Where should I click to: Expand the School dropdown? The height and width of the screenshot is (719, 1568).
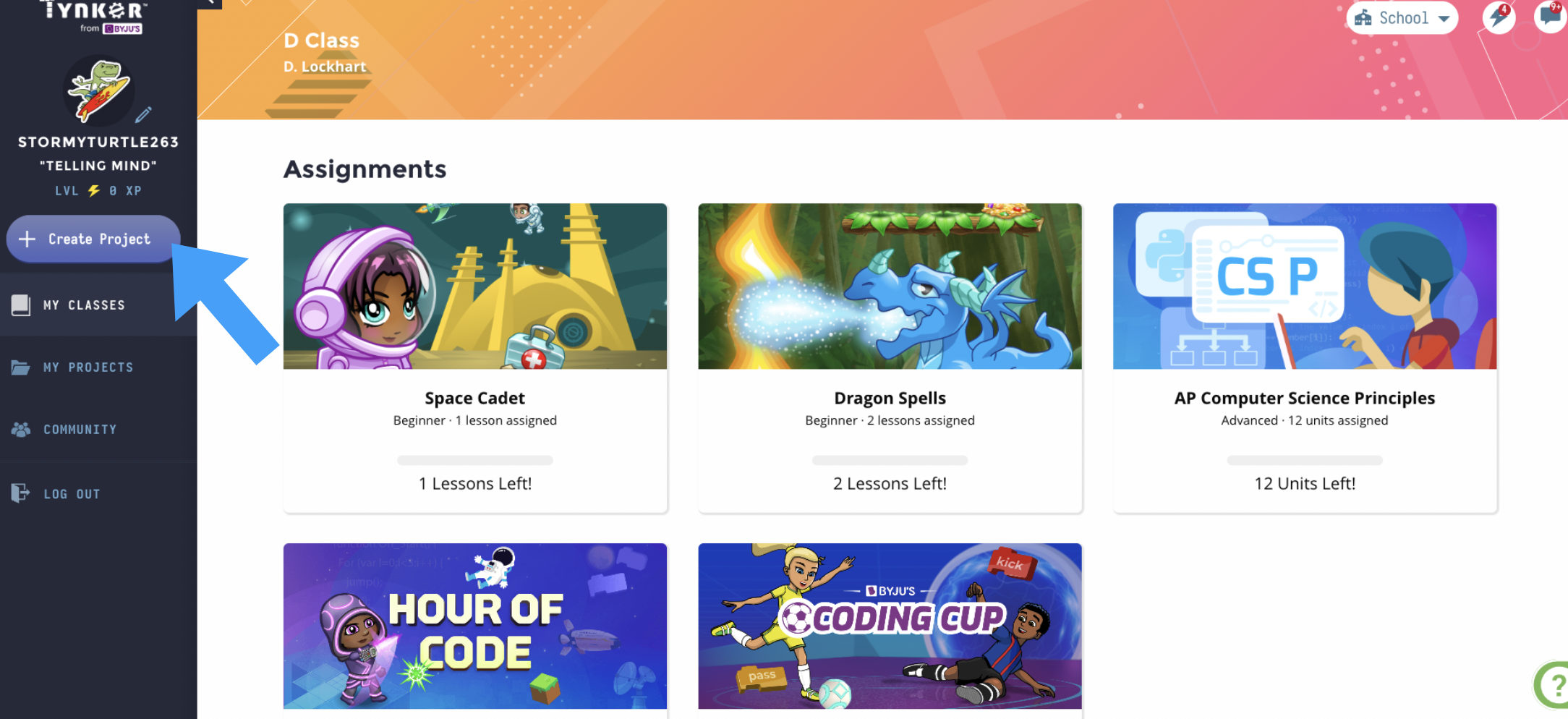coord(1402,18)
